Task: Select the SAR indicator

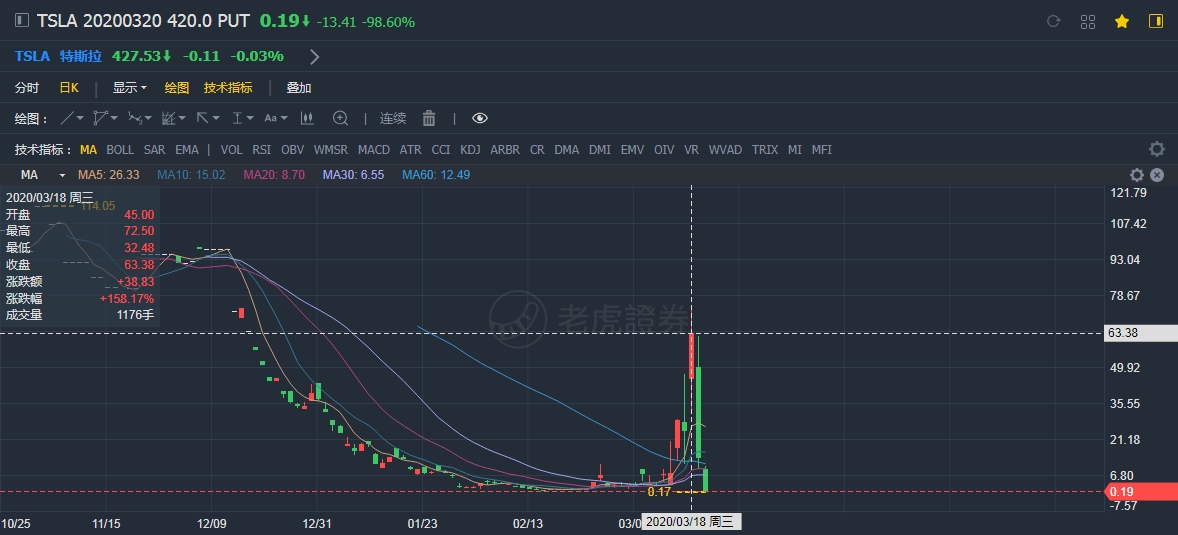Action: tap(155, 150)
